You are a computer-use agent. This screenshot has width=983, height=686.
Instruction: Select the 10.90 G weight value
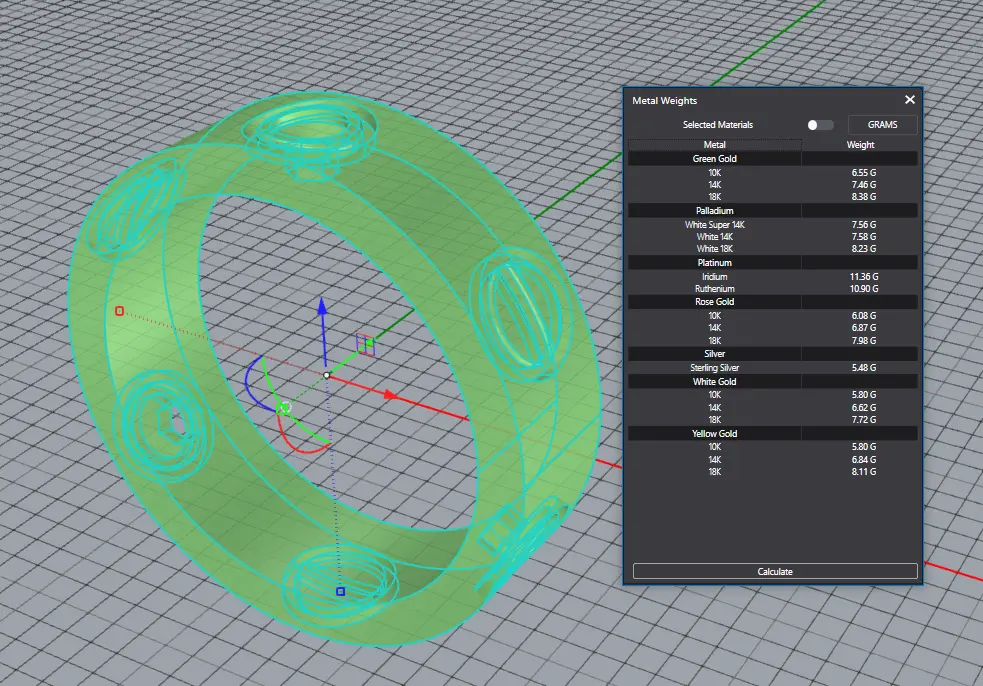click(x=864, y=288)
